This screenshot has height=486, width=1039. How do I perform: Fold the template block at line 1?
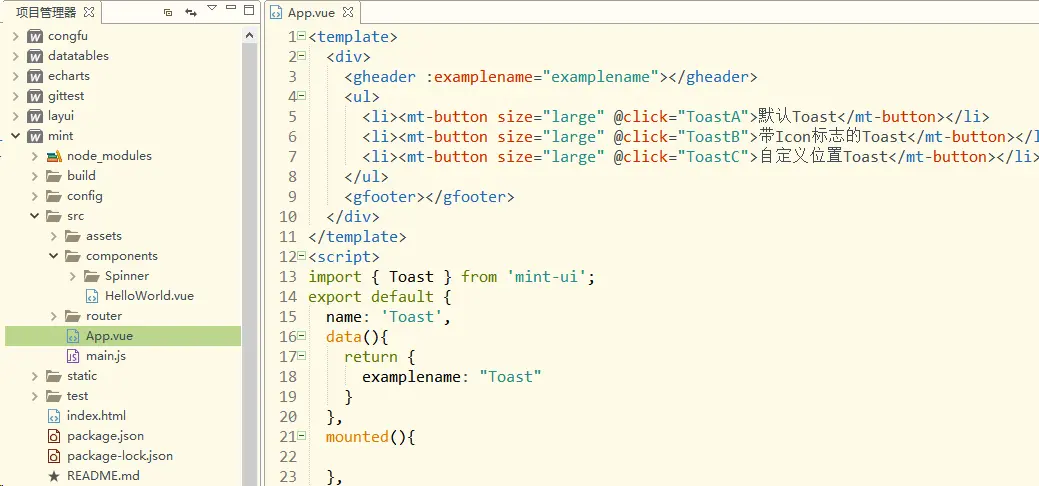tap(301, 36)
